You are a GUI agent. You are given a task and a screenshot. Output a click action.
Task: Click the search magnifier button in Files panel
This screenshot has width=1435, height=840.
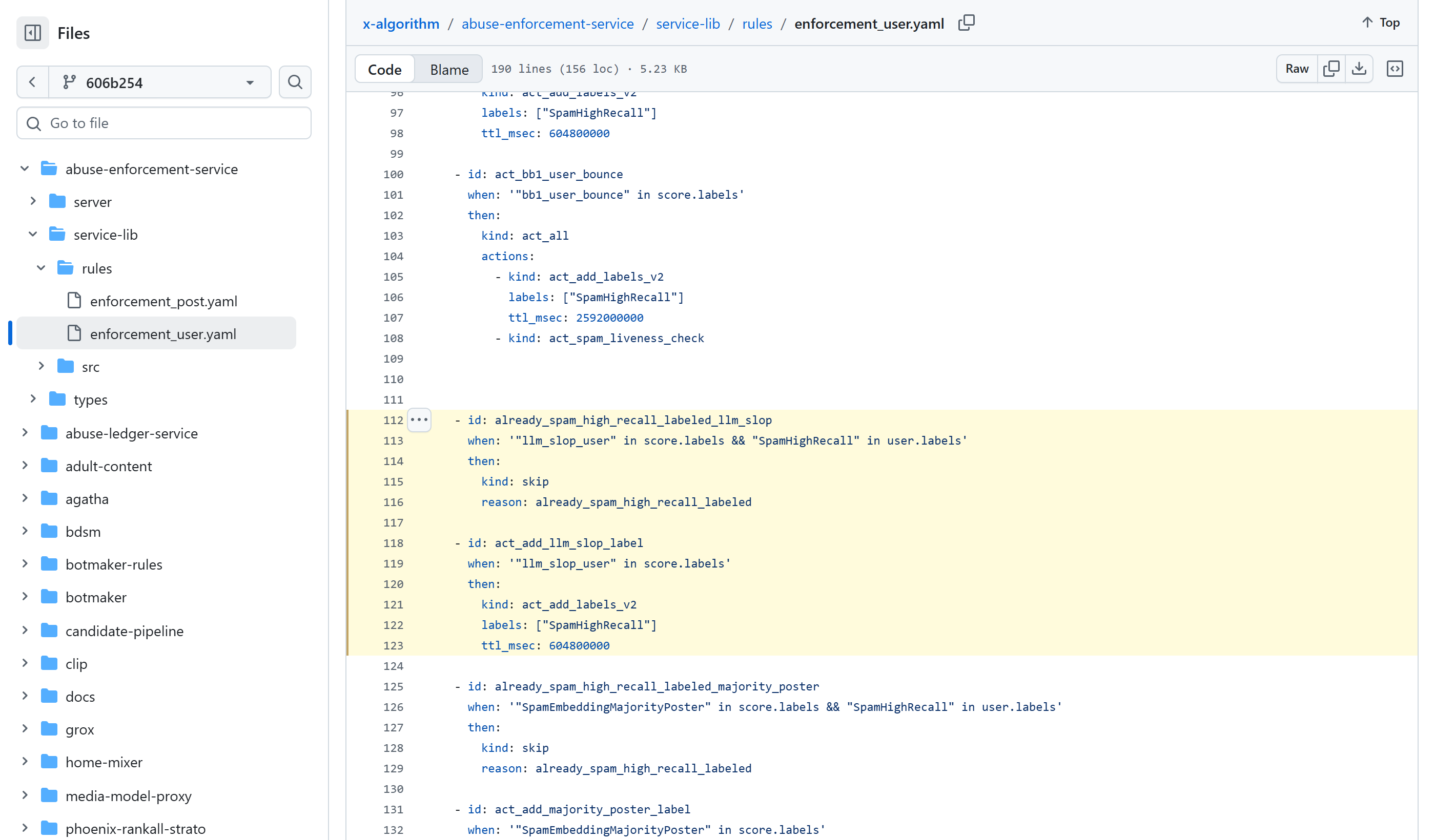point(295,82)
